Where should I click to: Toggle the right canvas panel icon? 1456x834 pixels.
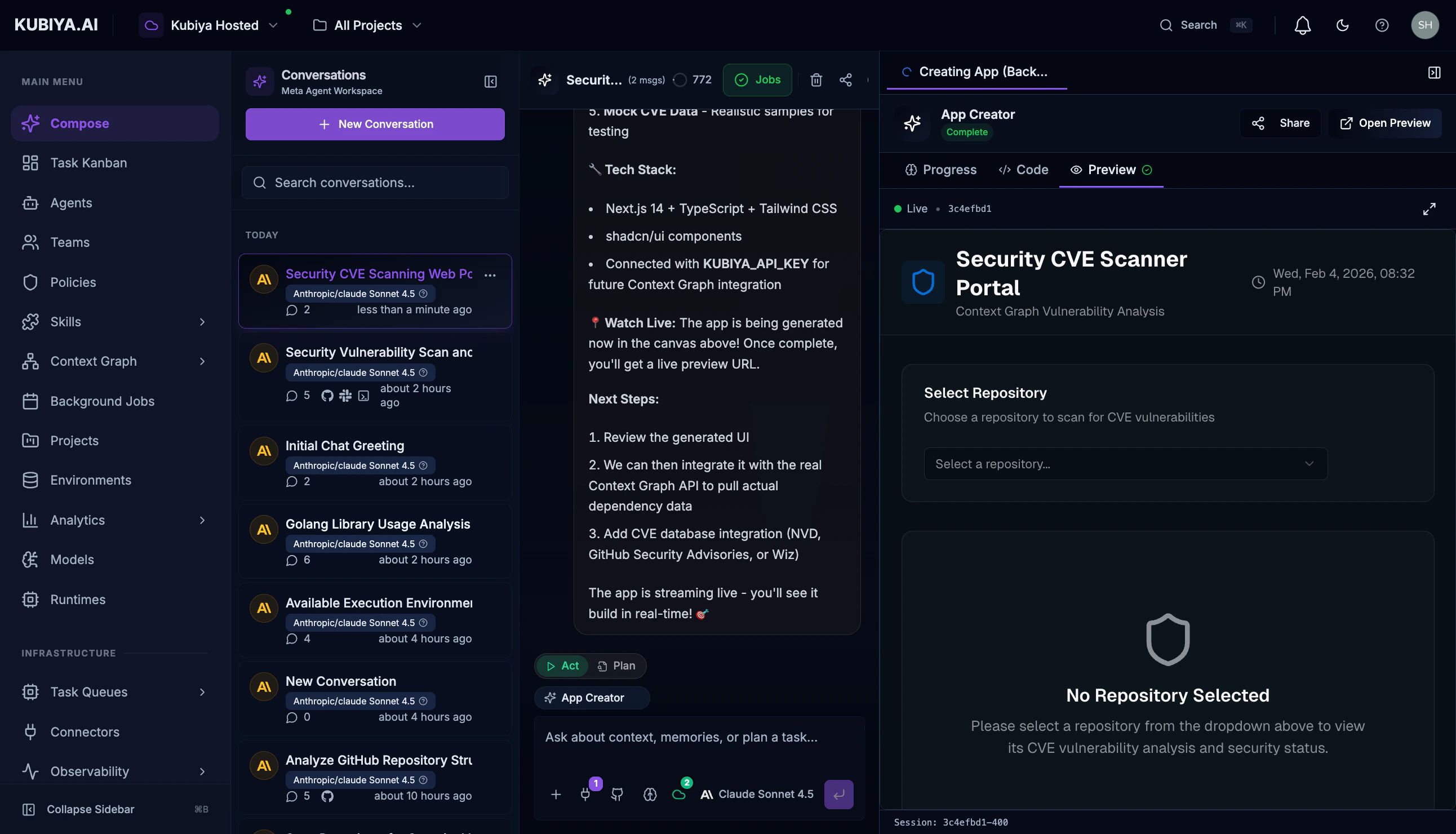[1433, 73]
